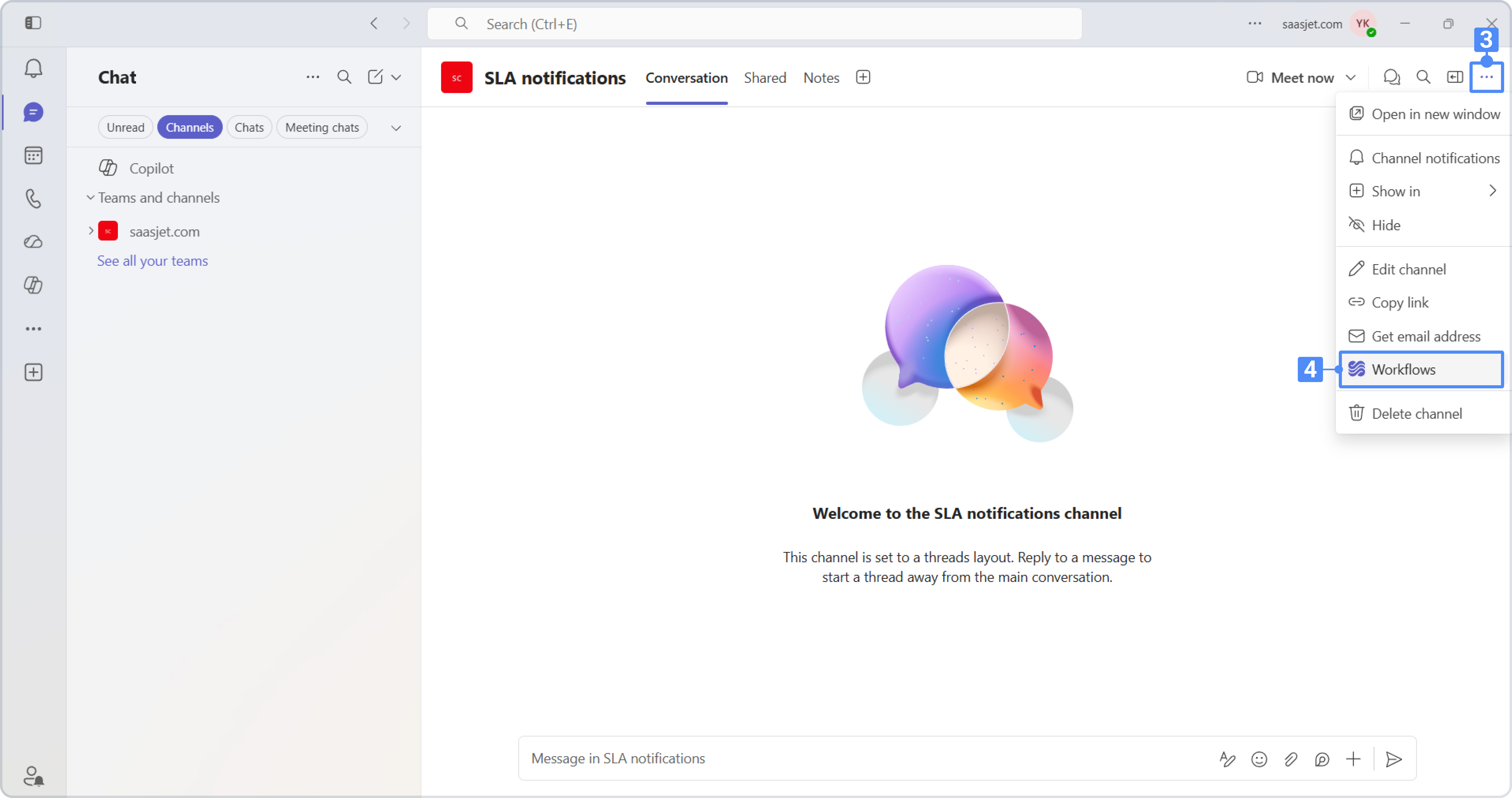Screen dimensions: 1512x798
Task: Toggle the Channels filter chip
Action: (x=190, y=127)
